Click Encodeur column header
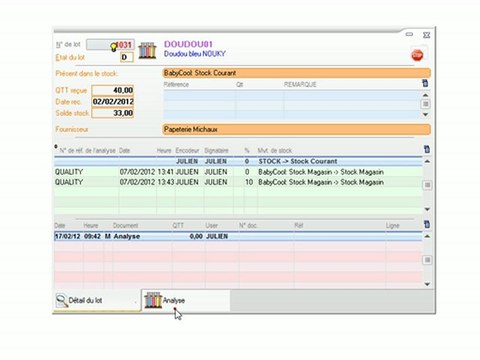This screenshot has height=360, width=480. (x=187, y=151)
